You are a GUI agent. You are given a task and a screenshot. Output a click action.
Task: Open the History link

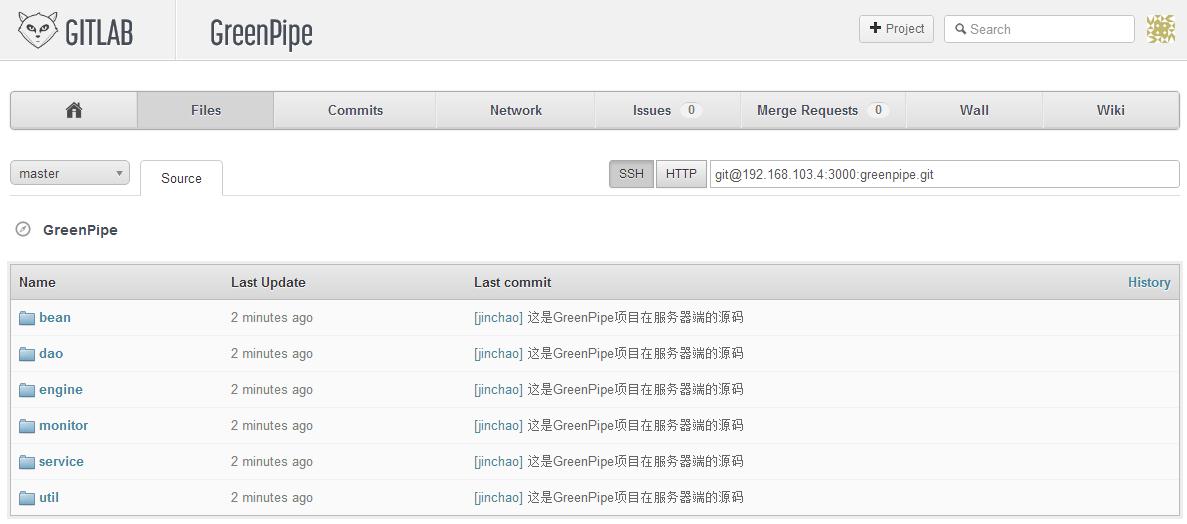pos(1148,282)
